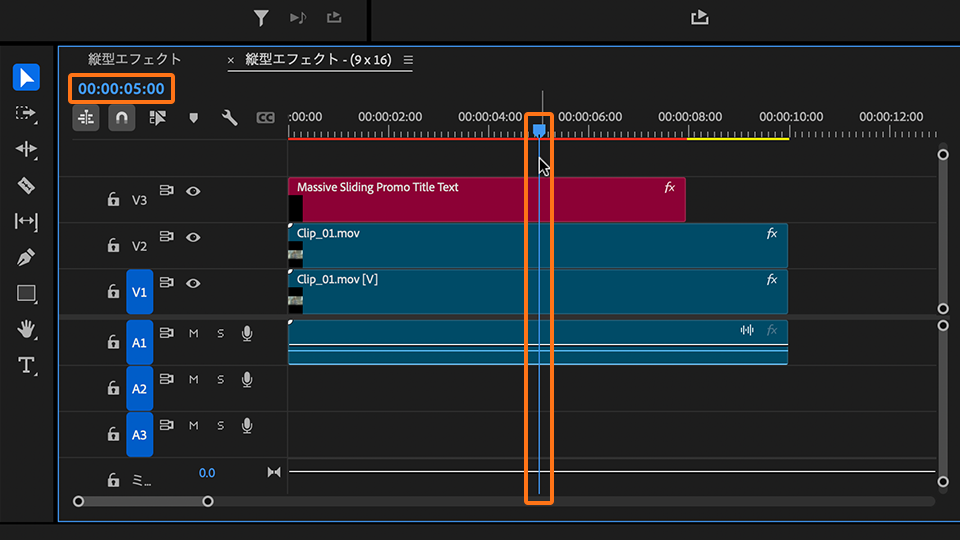Activate the Hand tool
This screenshot has width=960, height=540.
pos(27,329)
